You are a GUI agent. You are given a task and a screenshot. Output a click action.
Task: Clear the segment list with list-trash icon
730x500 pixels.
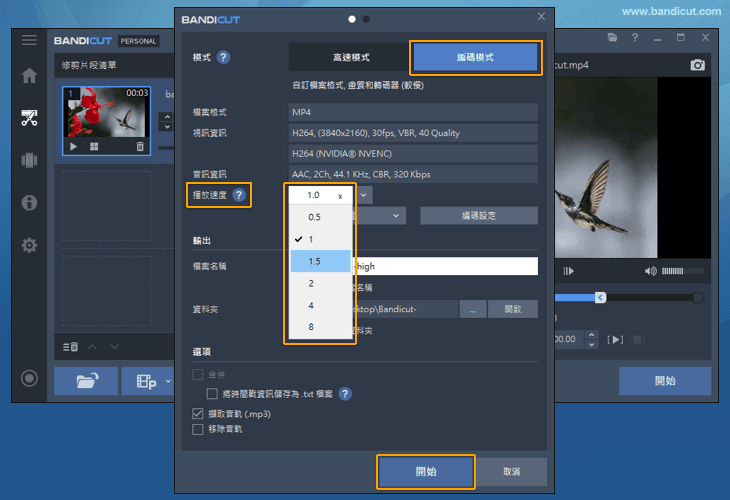tap(70, 347)
